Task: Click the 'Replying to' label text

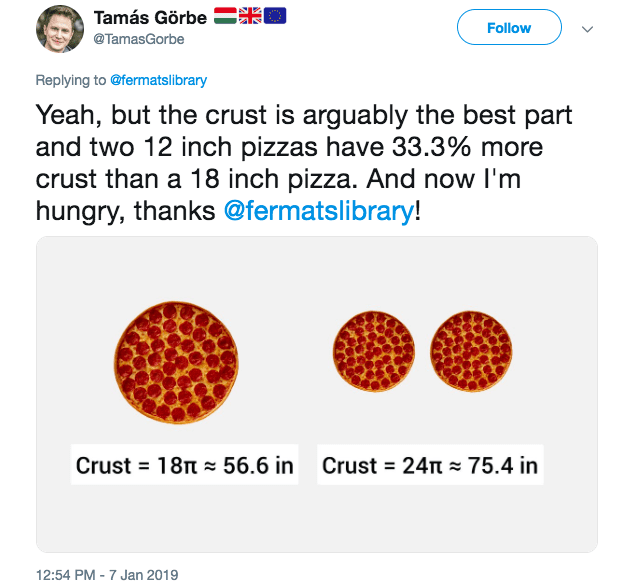Action: pos(71,80)
